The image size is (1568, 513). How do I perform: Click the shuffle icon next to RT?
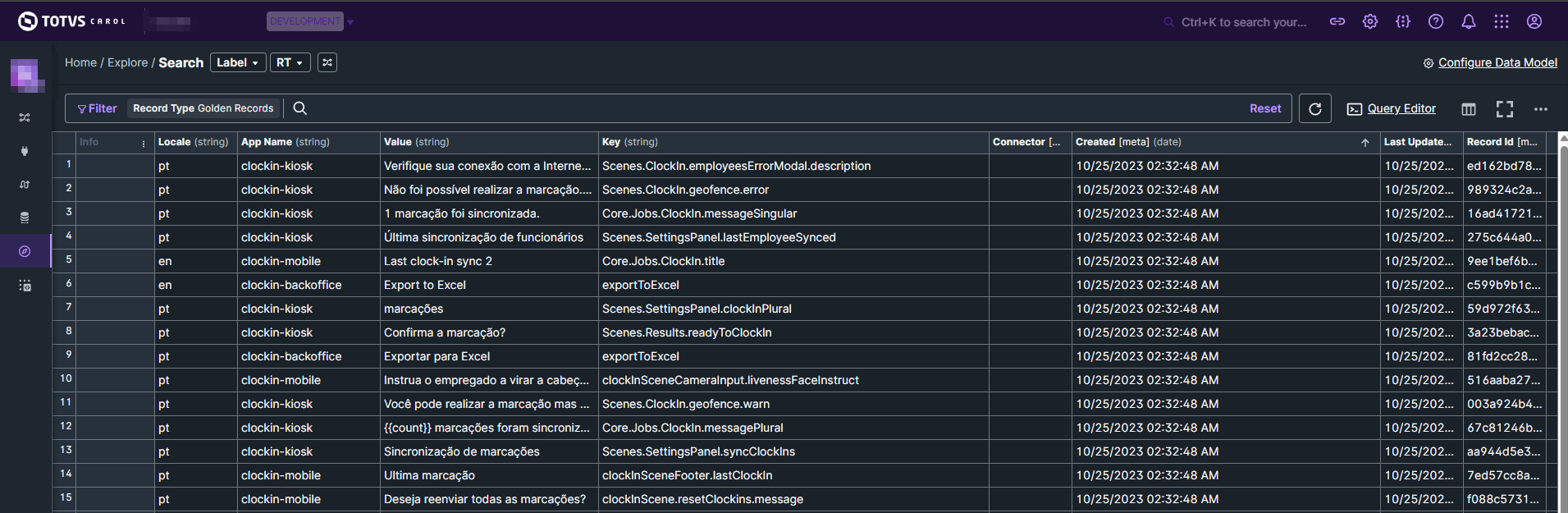pos(327,62)
